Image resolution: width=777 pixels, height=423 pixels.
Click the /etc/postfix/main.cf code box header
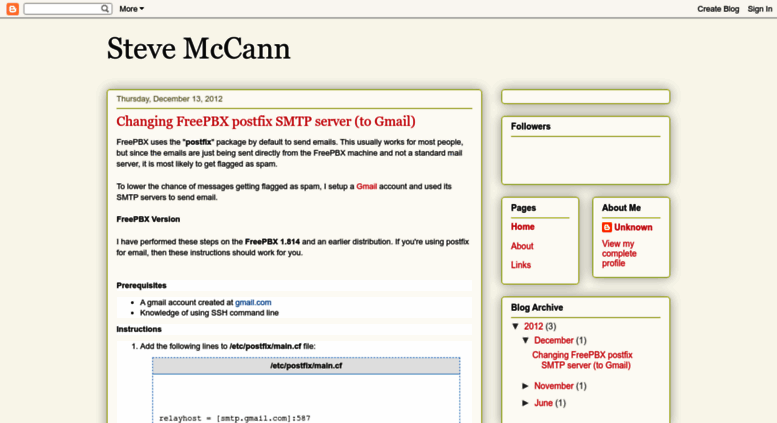[306, 366]
